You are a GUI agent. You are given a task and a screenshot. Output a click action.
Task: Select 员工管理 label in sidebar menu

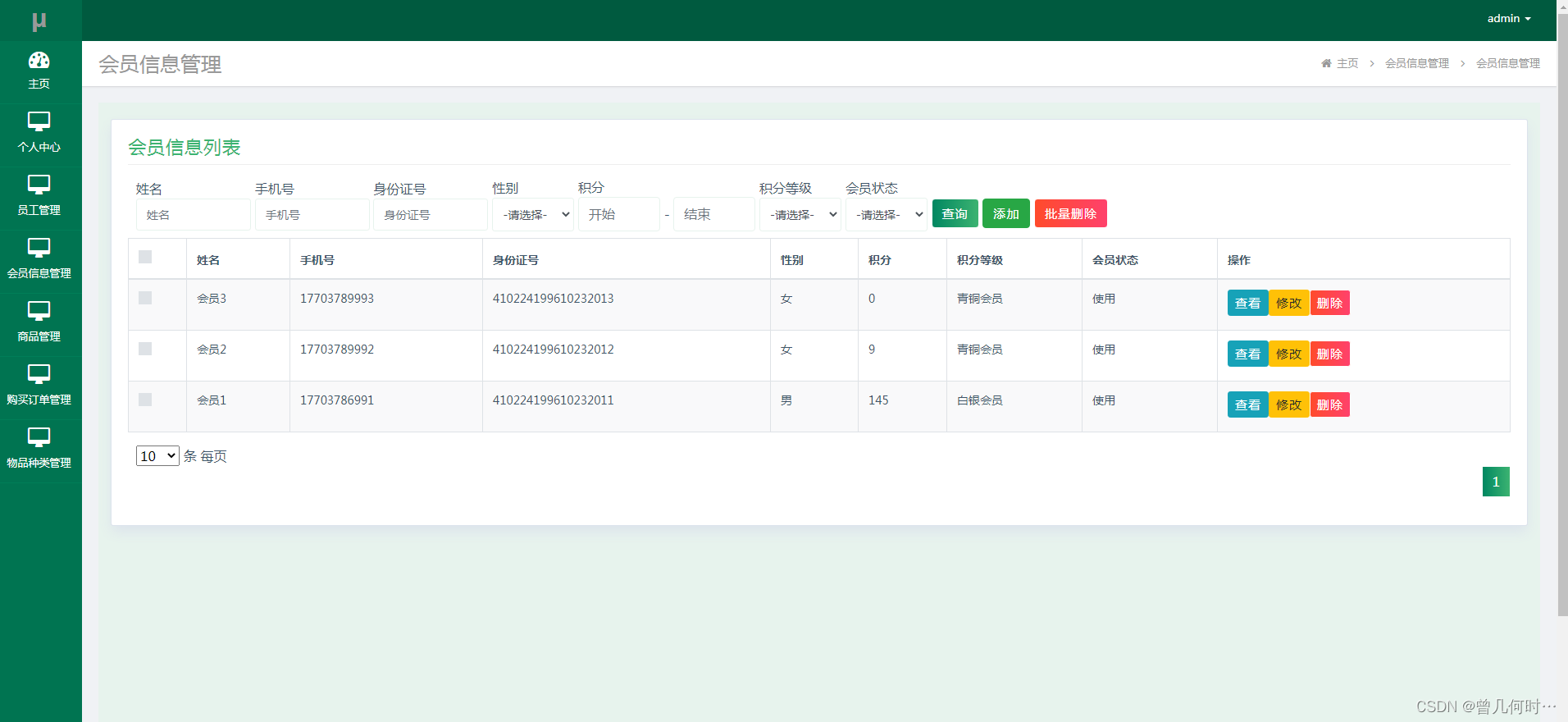[39, 210]
